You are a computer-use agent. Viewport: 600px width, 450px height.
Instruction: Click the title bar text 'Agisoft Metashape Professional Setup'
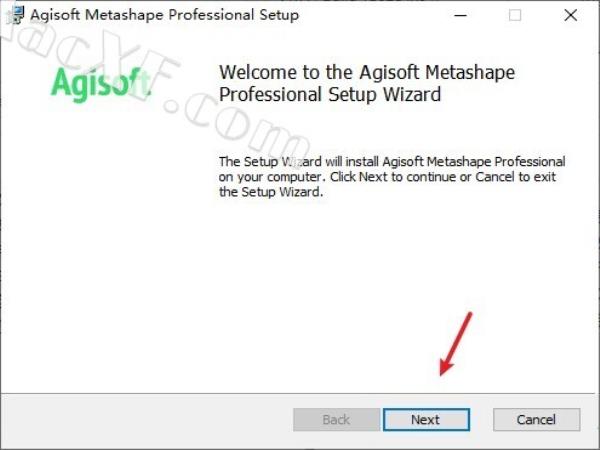pos(165,15)
